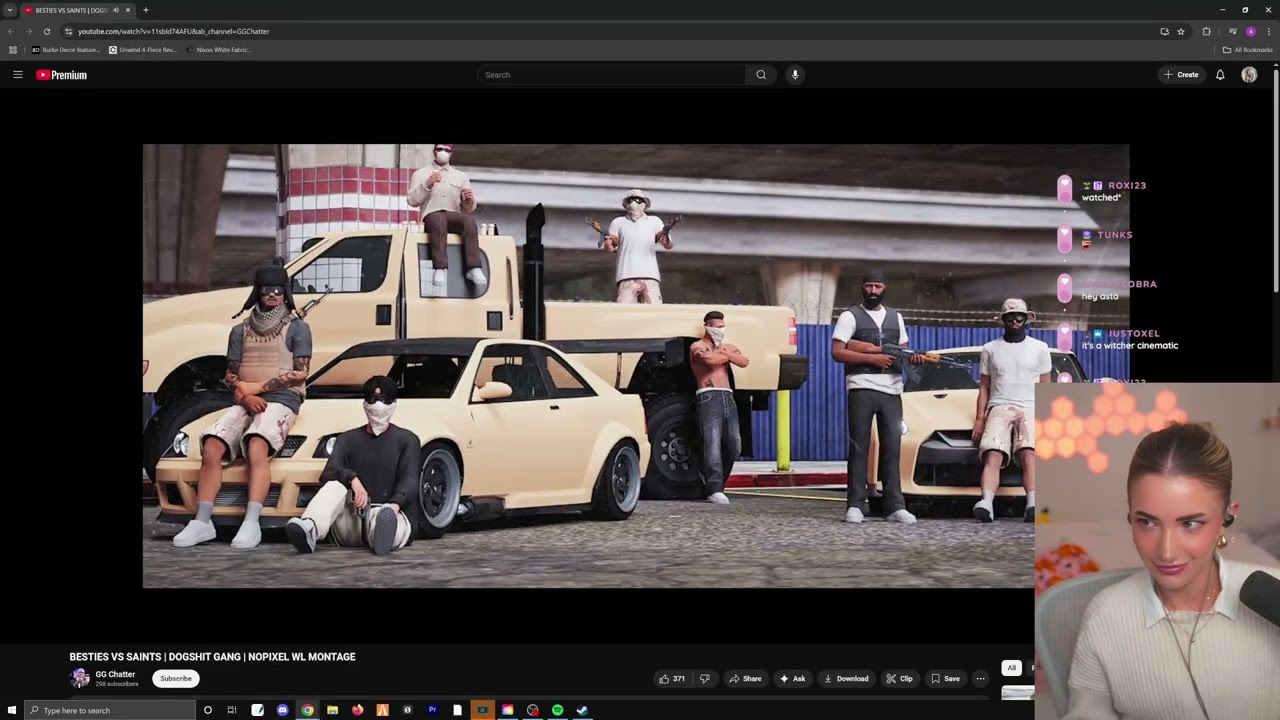1280x720 pixels.
Task: Open Firefox from the taskbar
Action: tap(357, 710)
